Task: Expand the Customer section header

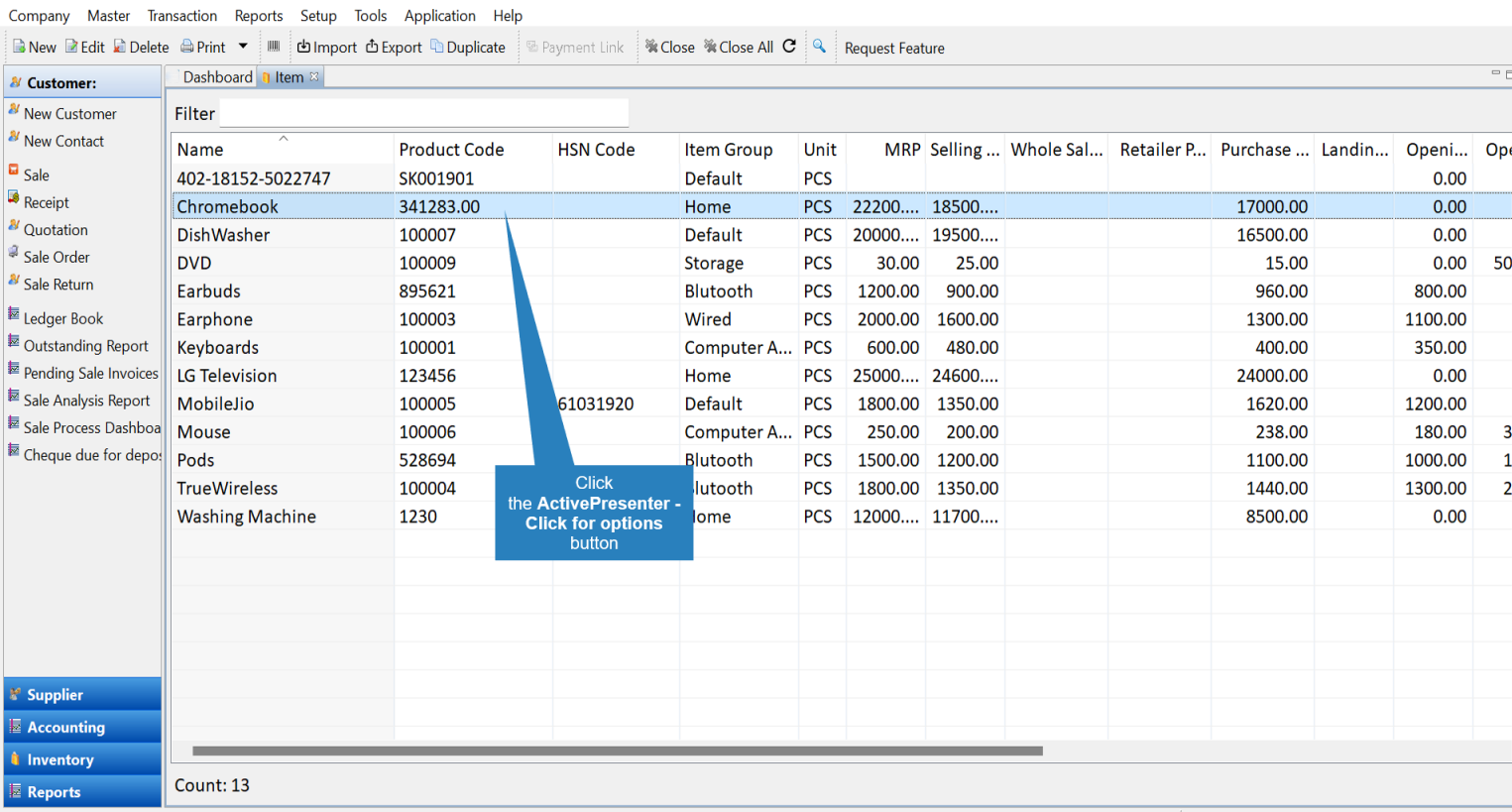Action: tap(82, 82)
